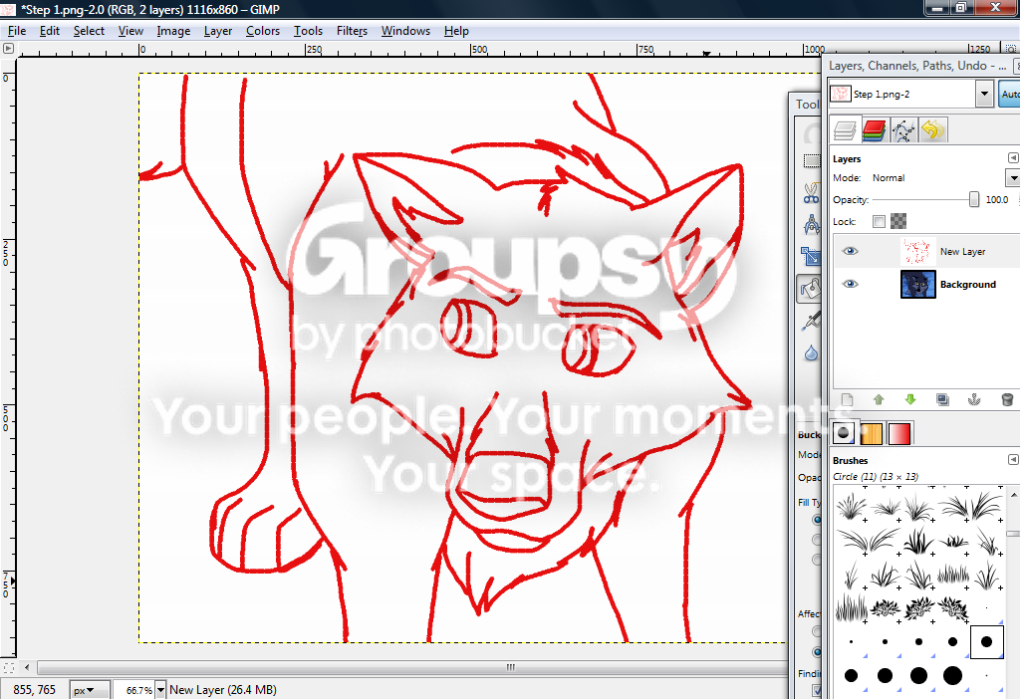Screen dimensions: 1024x699
Task: Open the zoom percentage dropdown arrow
Action: [161, 690]
